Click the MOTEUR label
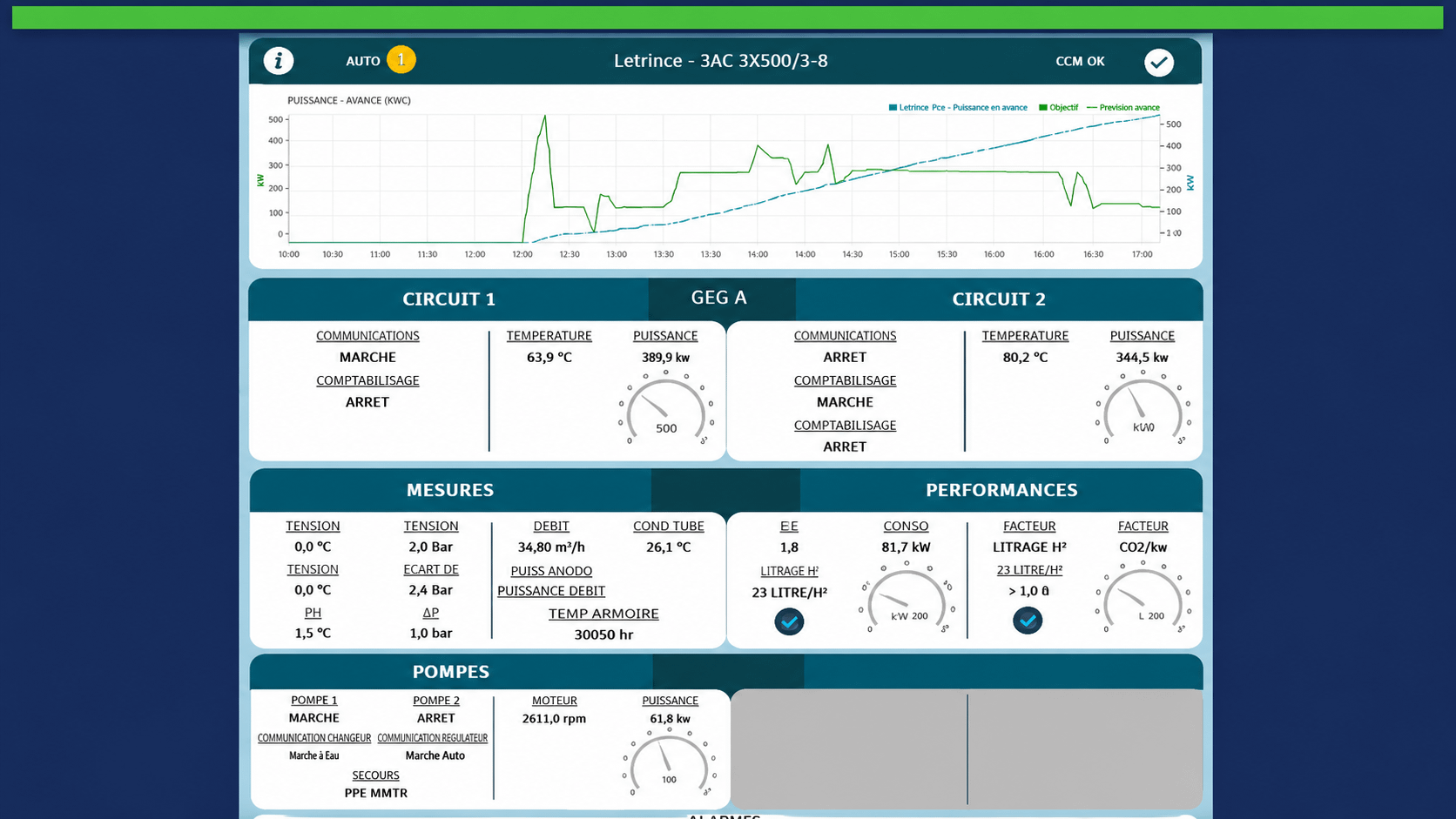The image size is (1456, 819). click(555, 701)
